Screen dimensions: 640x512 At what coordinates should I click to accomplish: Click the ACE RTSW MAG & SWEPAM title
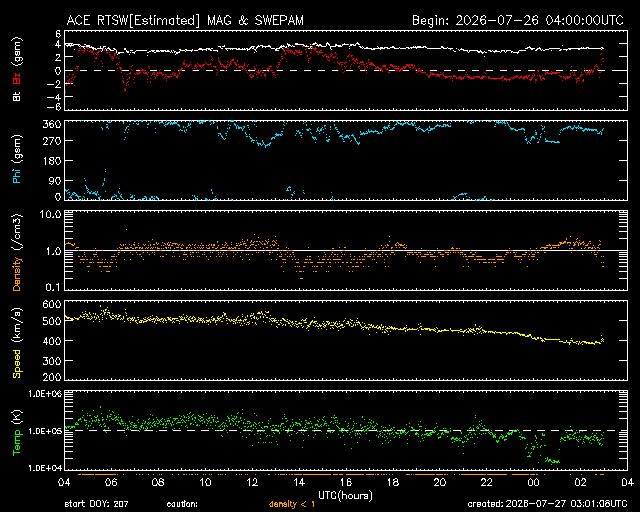coord(185,20)
